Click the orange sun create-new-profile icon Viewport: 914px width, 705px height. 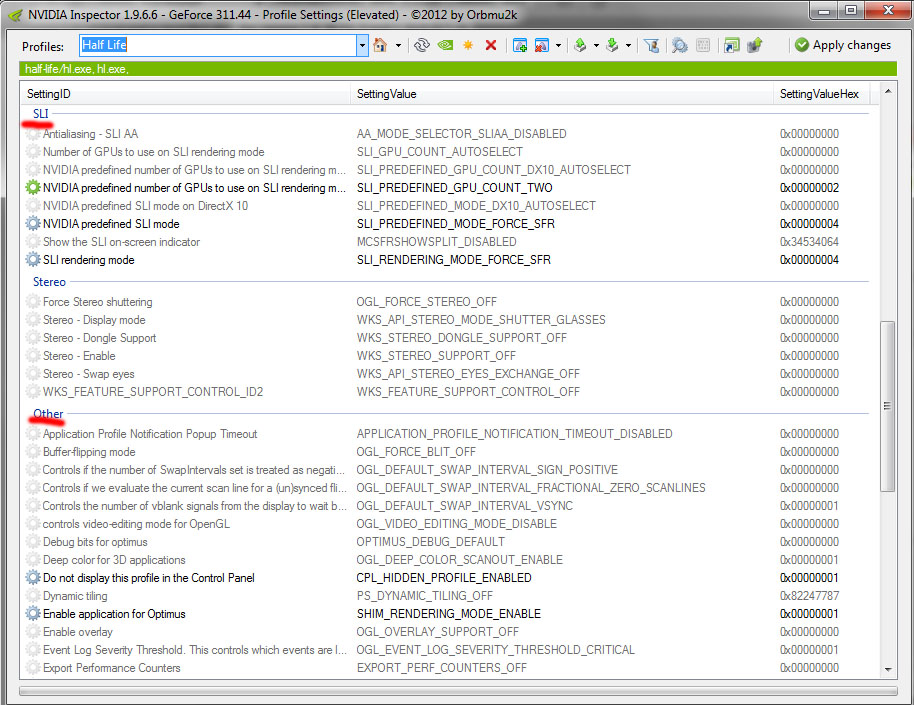click(468, 45)
